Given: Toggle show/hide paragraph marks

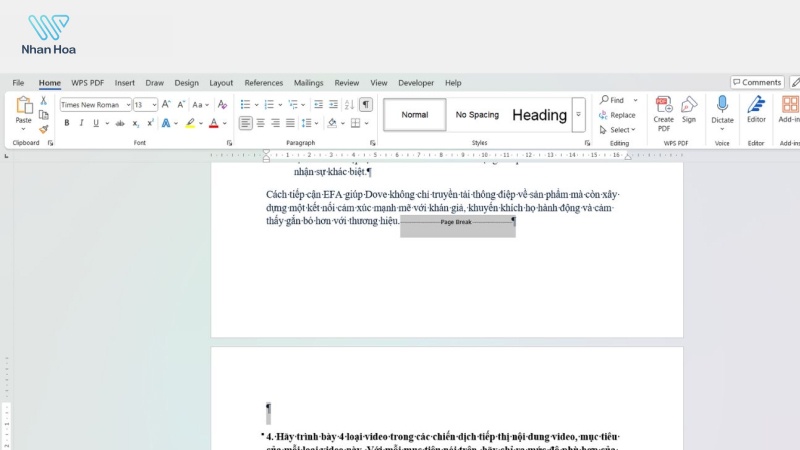Looking at the screenshot, I should pos(366,105).
